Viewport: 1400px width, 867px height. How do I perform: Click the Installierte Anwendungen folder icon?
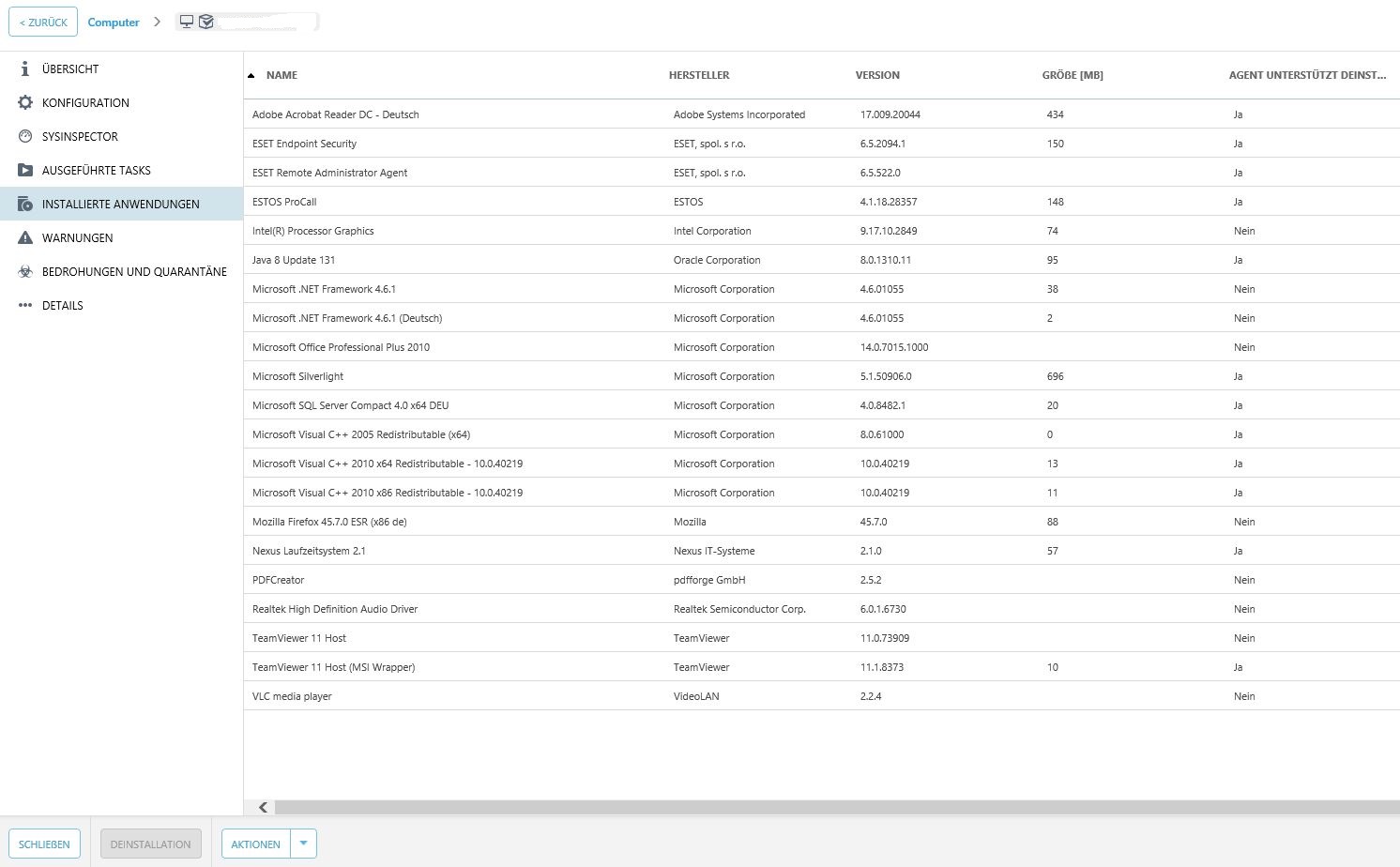tap(25, 204)
